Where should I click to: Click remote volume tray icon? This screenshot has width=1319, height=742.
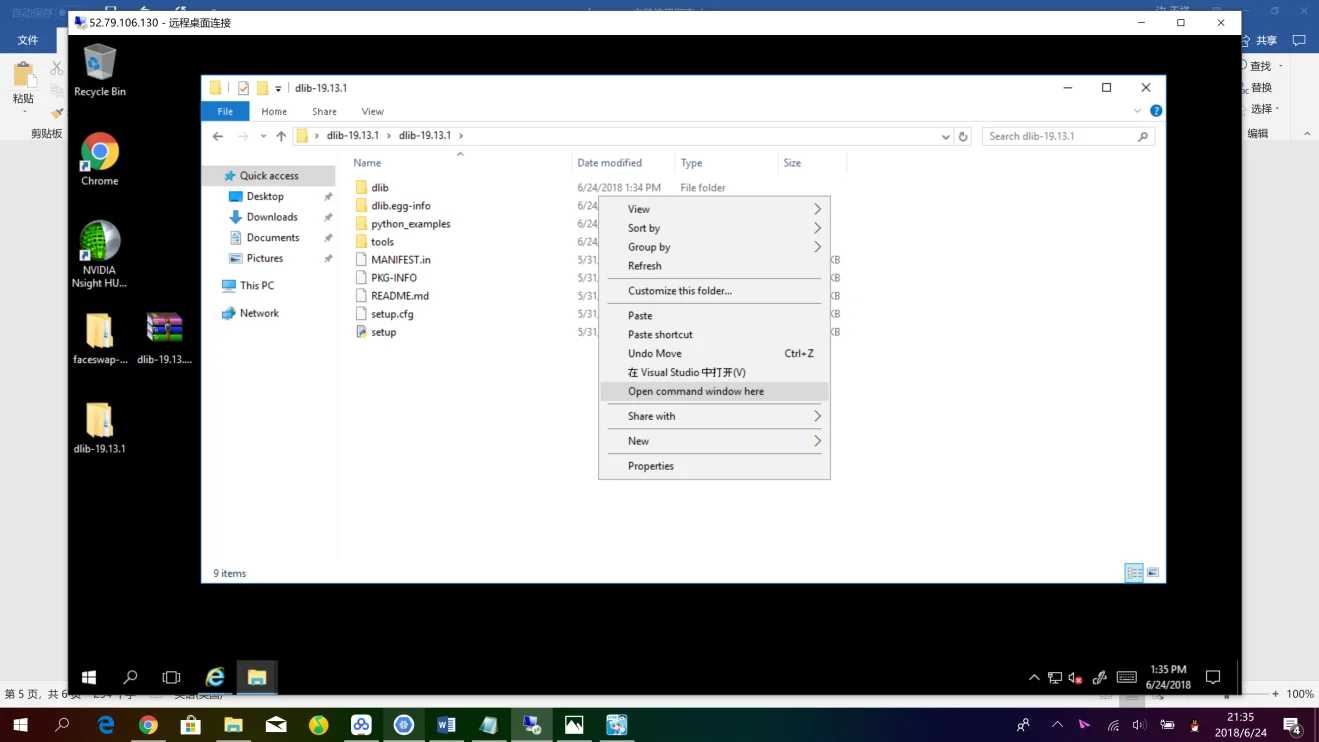[x=1075, y=677]
